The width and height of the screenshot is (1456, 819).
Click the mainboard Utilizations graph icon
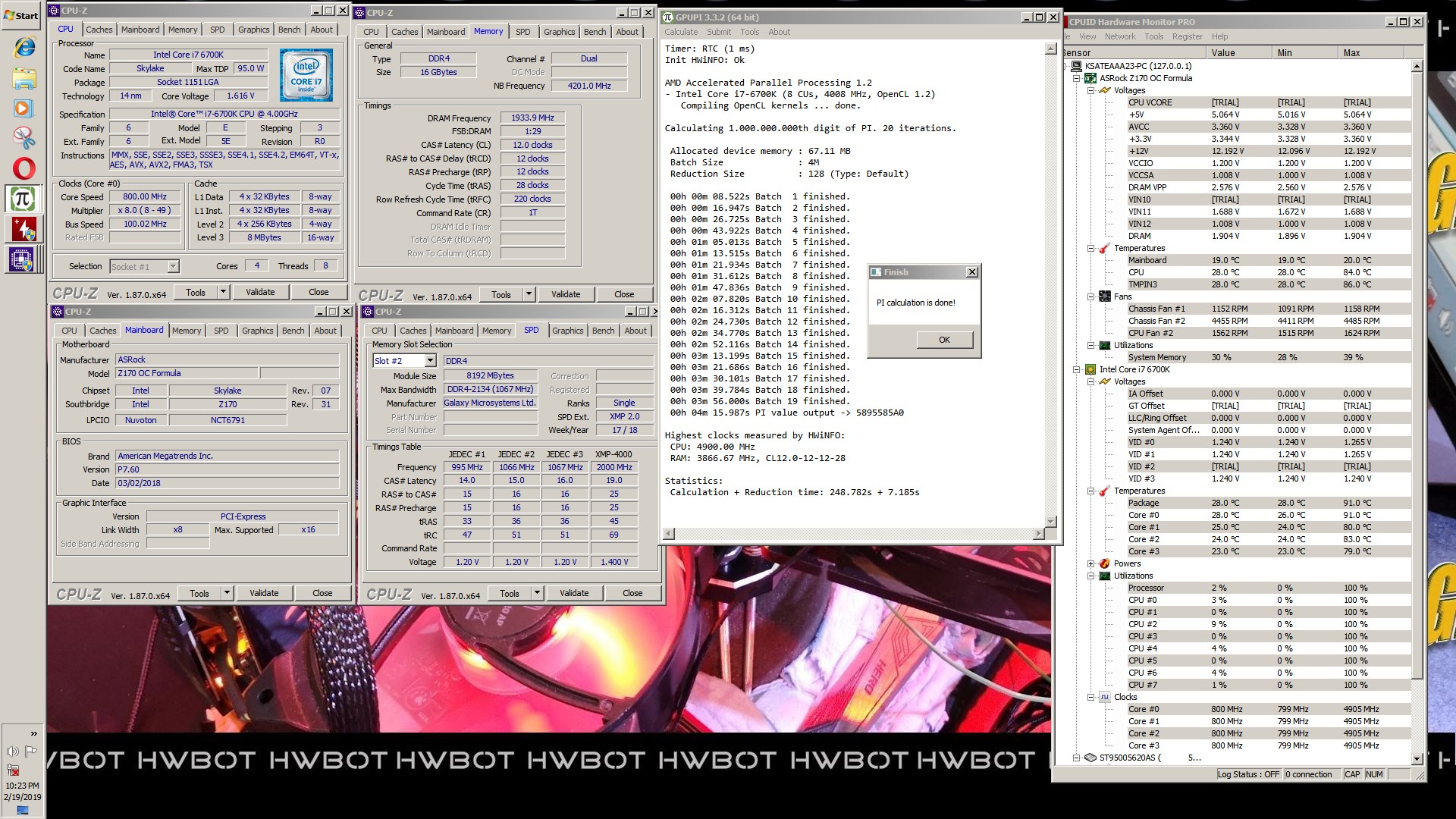pyautogui.click(x=1105, y=345)
